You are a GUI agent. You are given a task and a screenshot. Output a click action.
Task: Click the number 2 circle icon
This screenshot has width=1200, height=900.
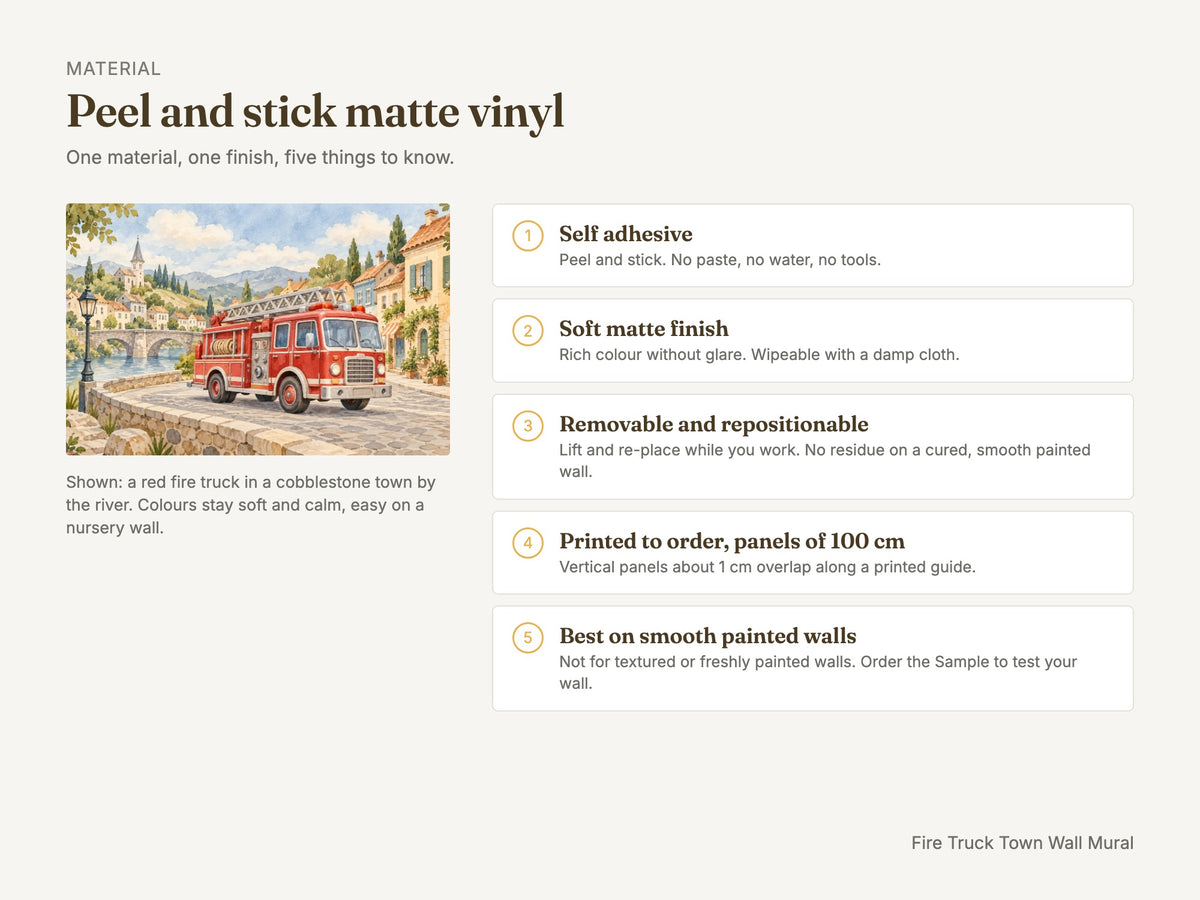coord(528,331)
